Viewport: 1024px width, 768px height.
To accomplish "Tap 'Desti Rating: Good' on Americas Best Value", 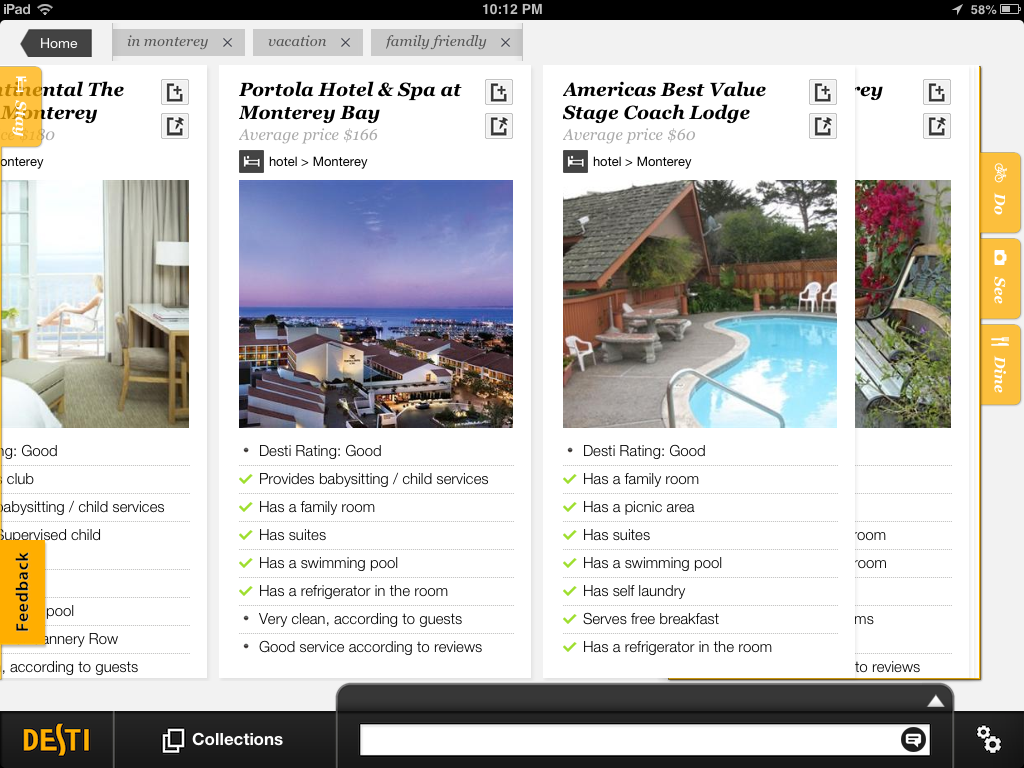I will click(644, 451).
